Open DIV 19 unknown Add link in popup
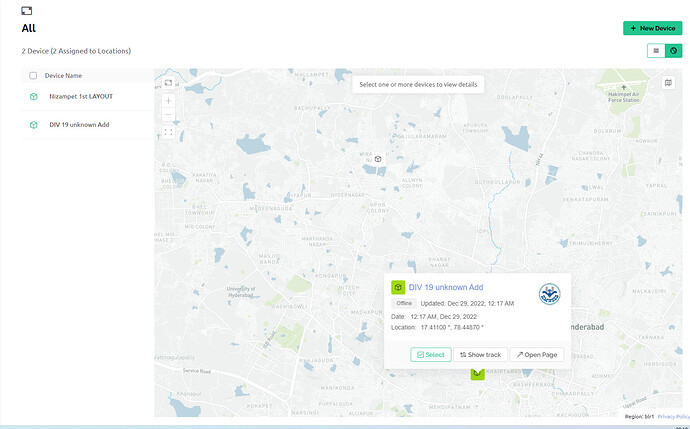The width and height of the screenshot is (690, 429). point(446,287)
